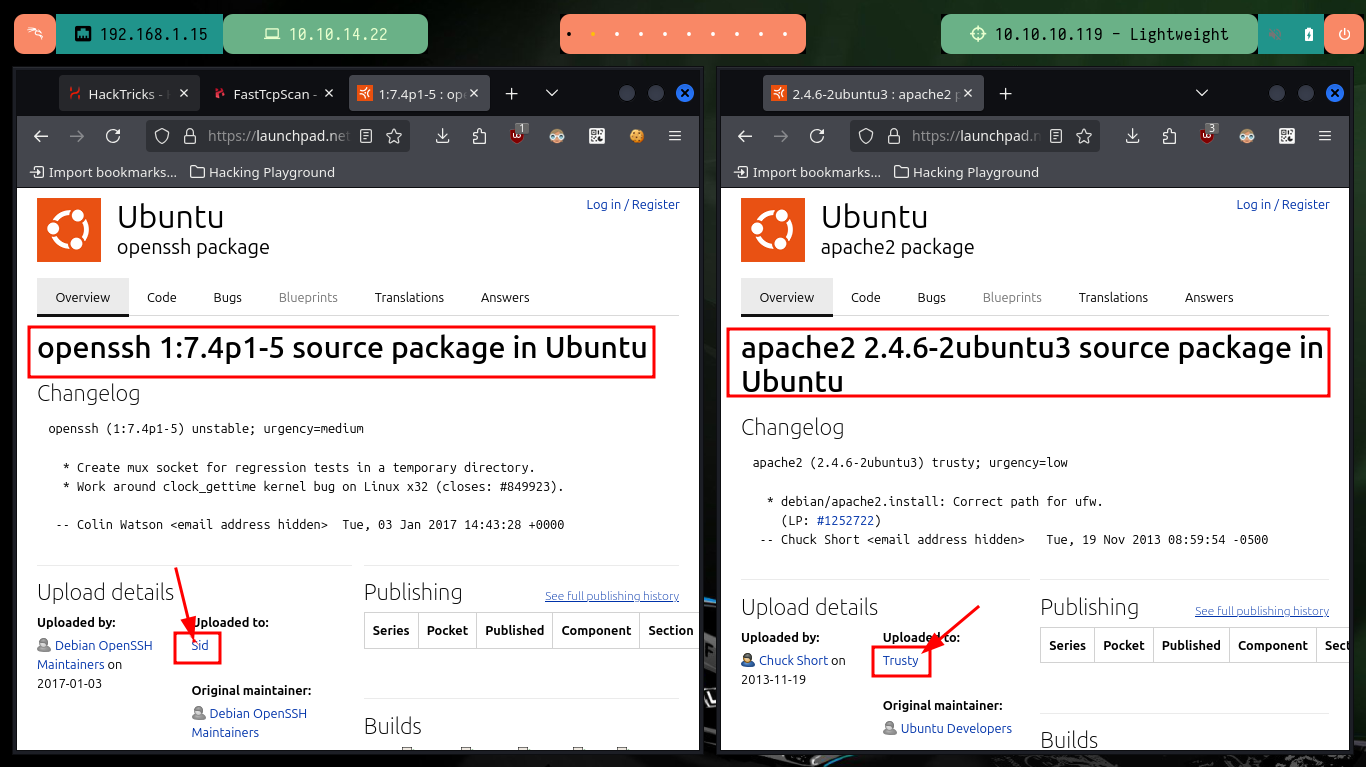Open downloads panel in apache2 window
1366x767 pixels.
[1133, 136]
